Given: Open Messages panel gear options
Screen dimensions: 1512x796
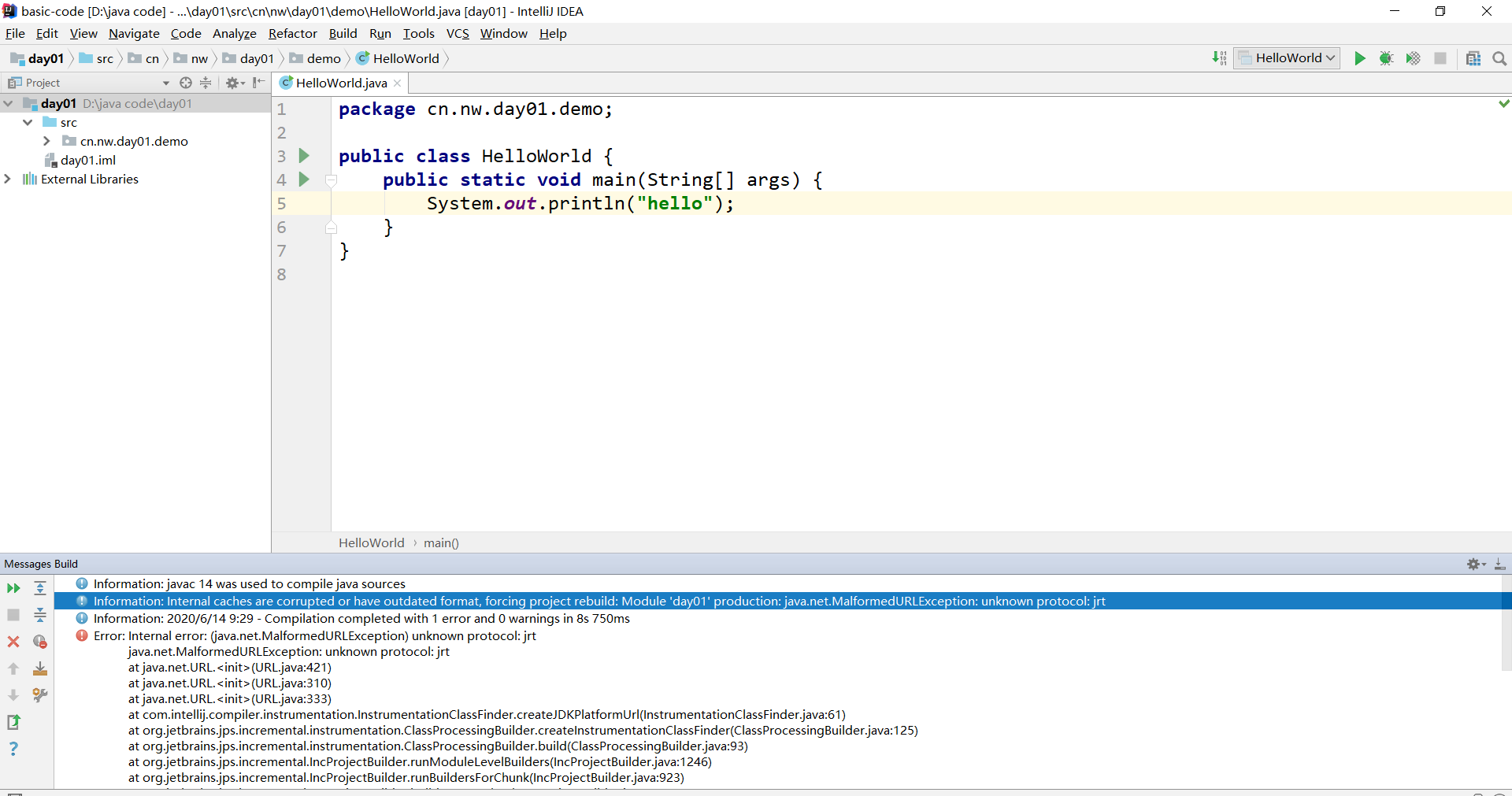Looking at the screenshot, I should [x=1476, y=564].
